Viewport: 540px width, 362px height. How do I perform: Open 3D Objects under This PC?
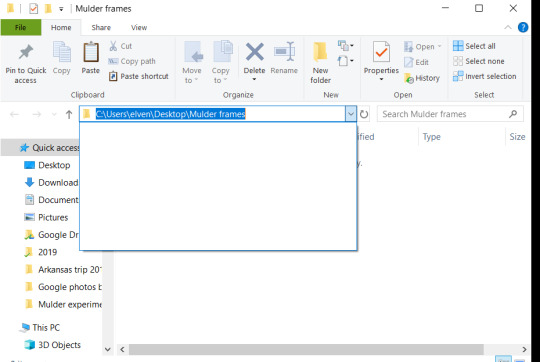click(53, 345)
